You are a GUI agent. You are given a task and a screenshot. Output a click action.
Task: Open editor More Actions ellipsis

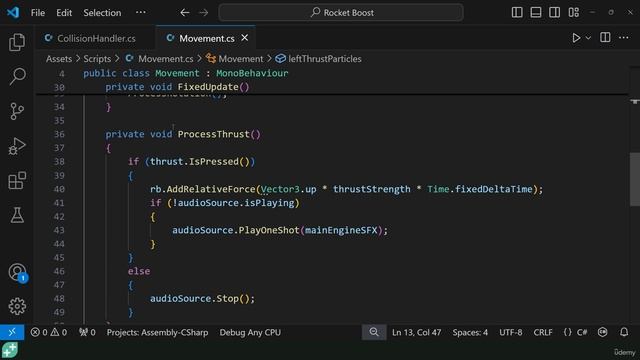tap(624, 38)
